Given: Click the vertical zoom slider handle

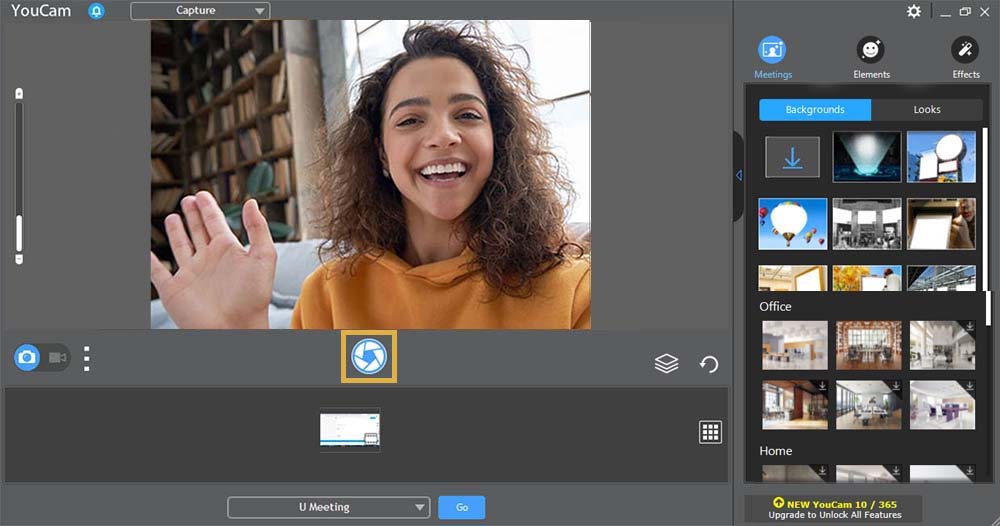Looking at the screenshot, I should click(18, 235).
